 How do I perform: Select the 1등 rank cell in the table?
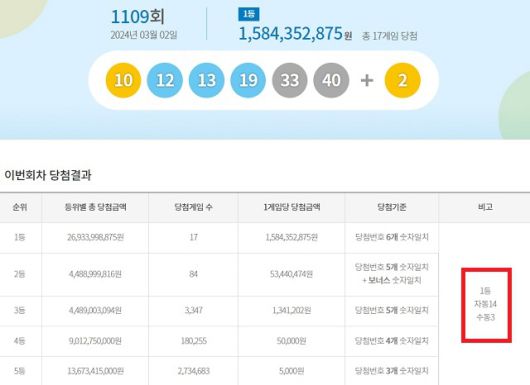(20, 237)
